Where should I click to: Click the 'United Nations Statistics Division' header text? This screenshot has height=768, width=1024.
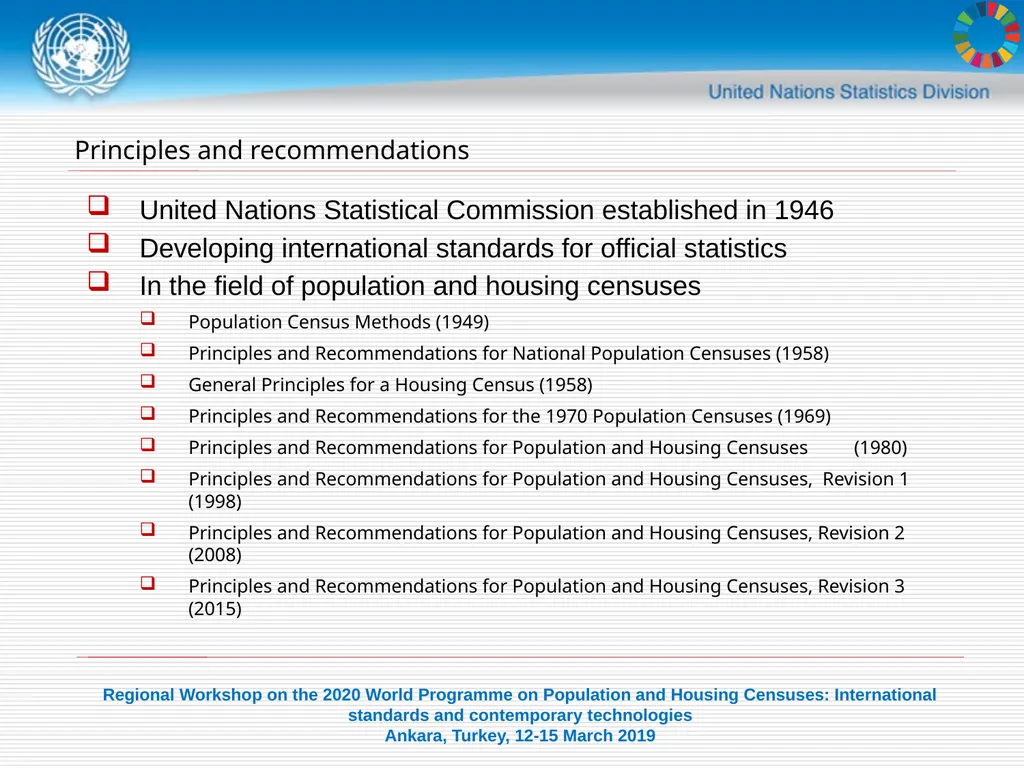click(848, 92)
